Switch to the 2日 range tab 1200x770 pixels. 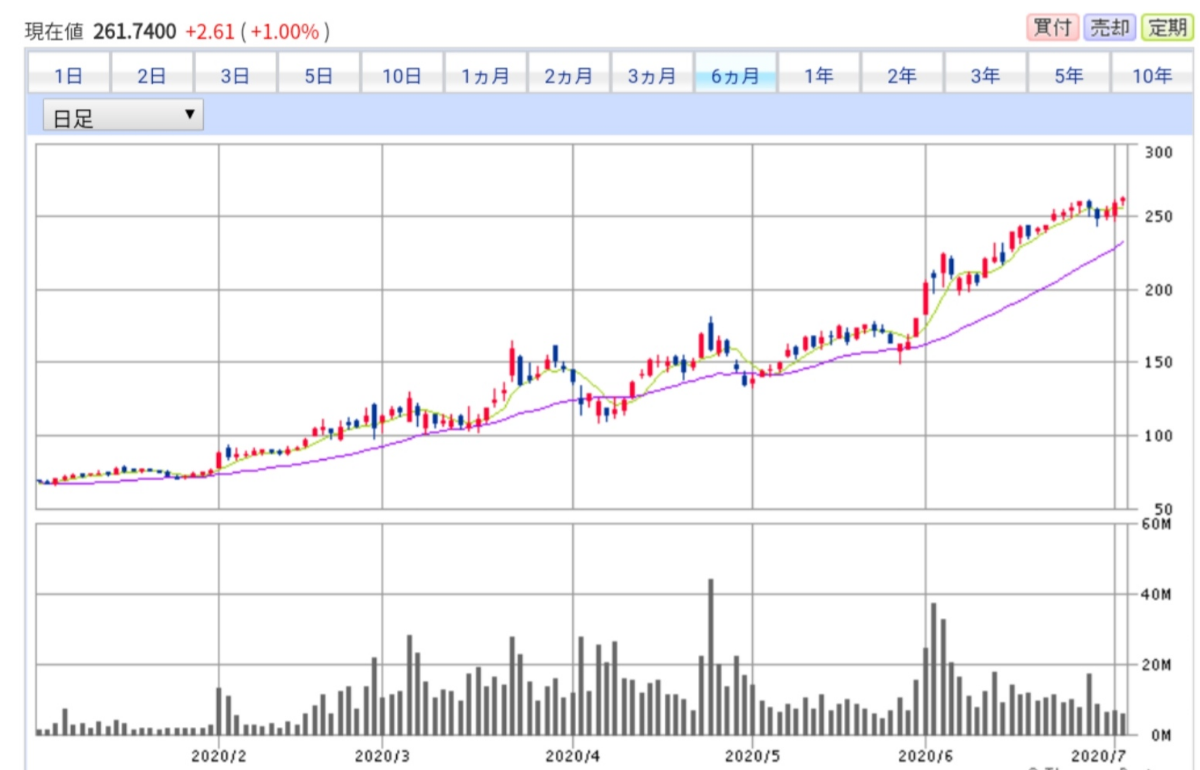tap(151, 76)
